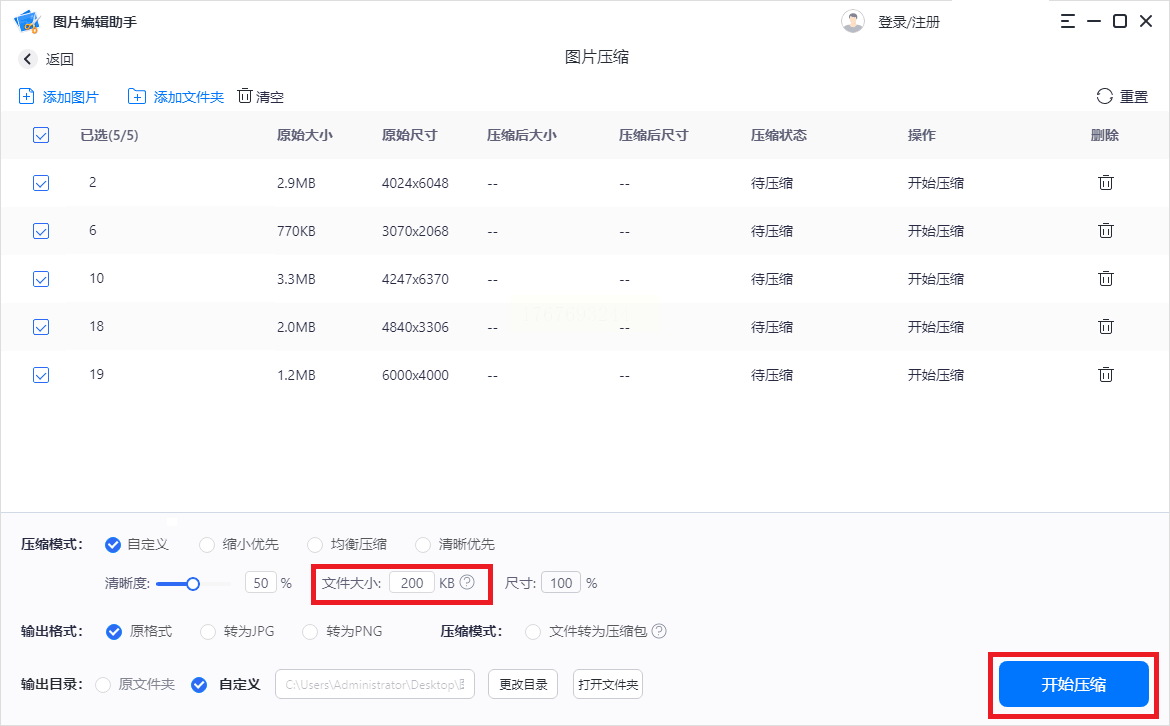
Task: Click the 4247x6370 dimension cell
Action: (x=416, y=279)
